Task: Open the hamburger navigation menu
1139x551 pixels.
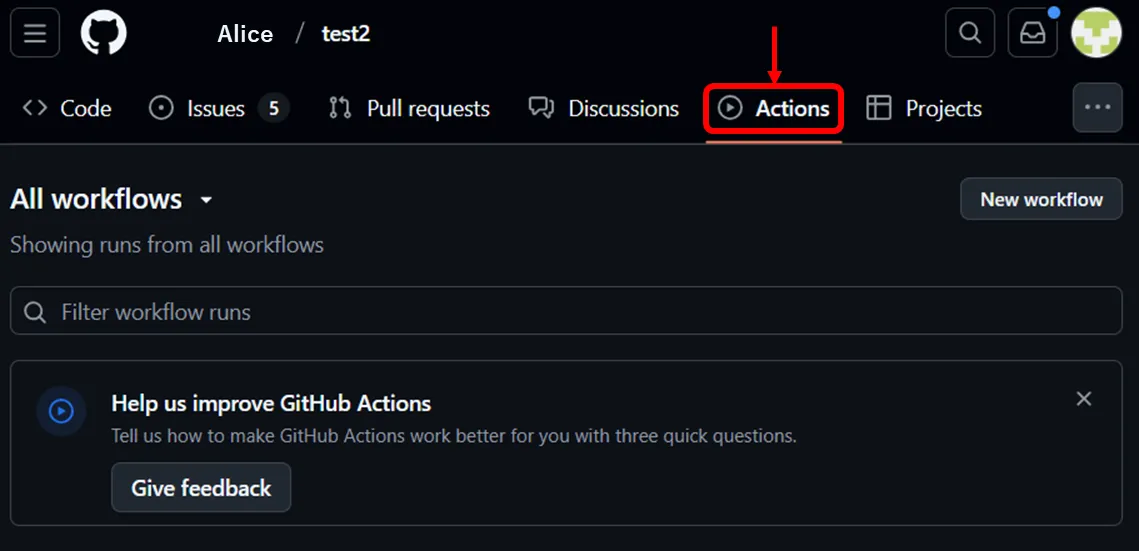Action: (35, 33)
